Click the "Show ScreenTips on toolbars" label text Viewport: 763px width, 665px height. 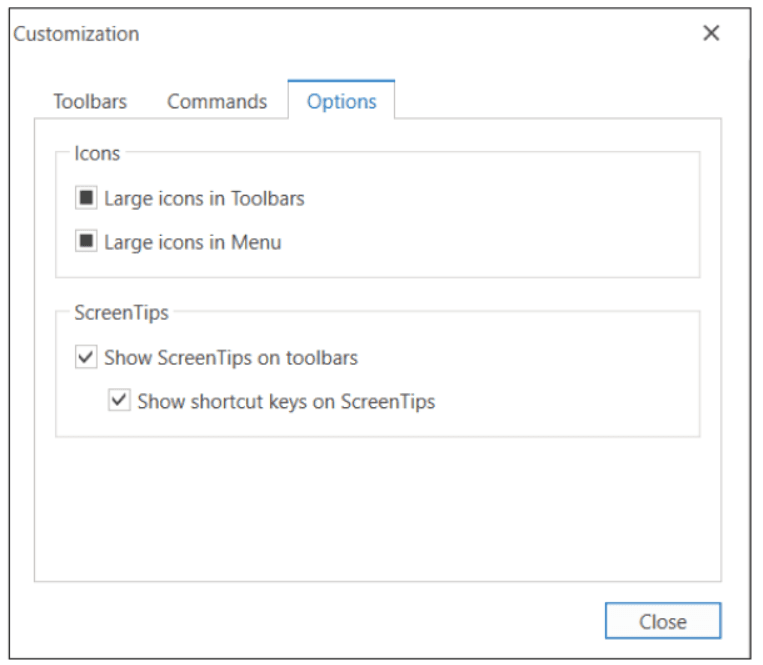230,357
